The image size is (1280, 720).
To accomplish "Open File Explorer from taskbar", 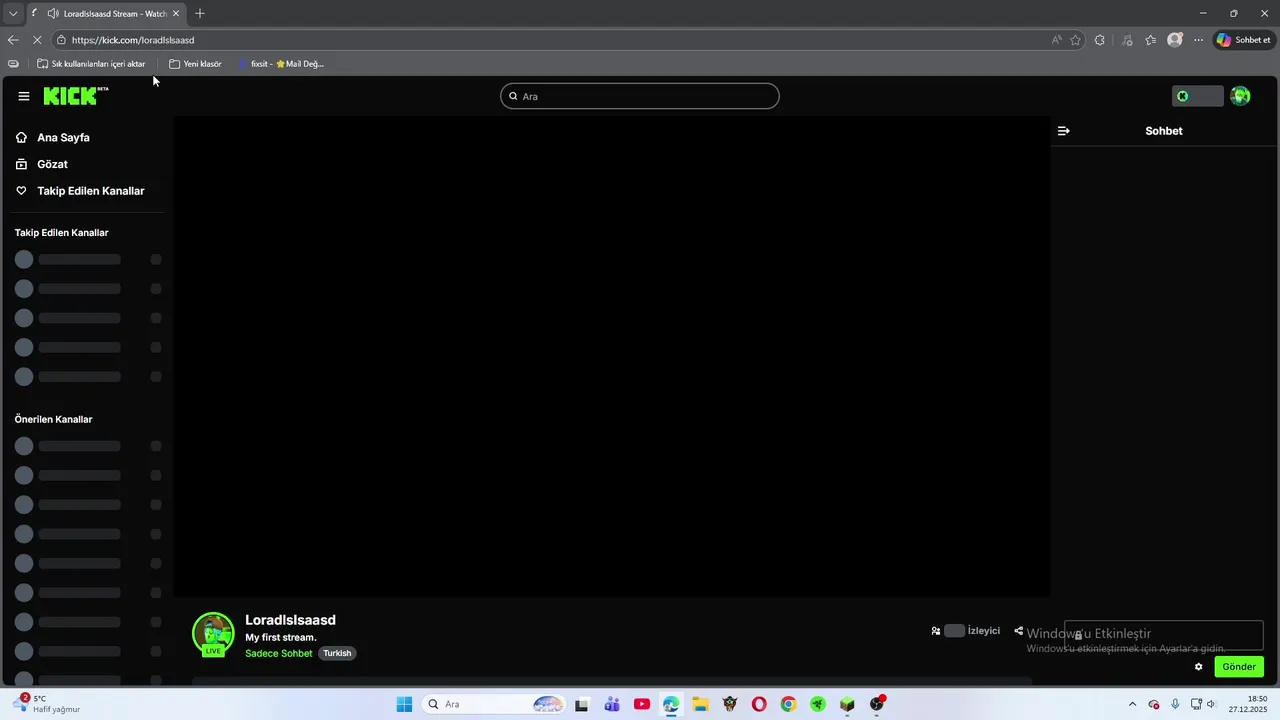I will (x=701, y=704).
